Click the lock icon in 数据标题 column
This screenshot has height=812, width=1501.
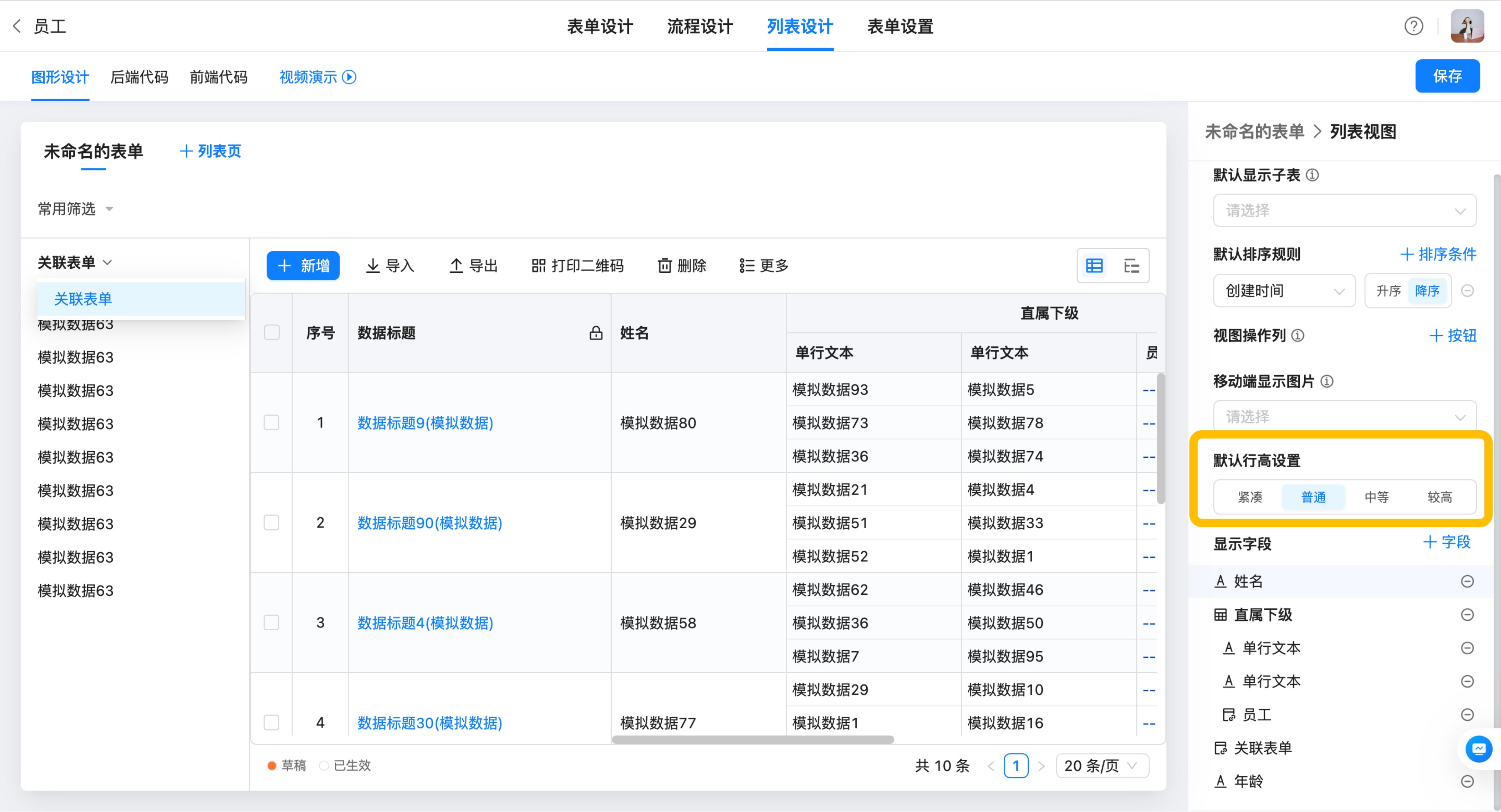click(596, 333)
